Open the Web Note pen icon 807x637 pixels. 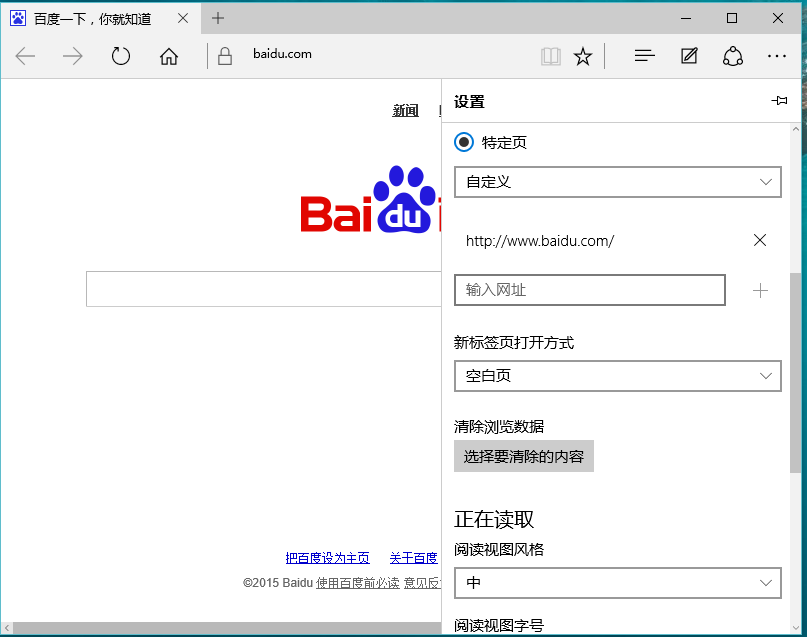click(x=689, y=56)
